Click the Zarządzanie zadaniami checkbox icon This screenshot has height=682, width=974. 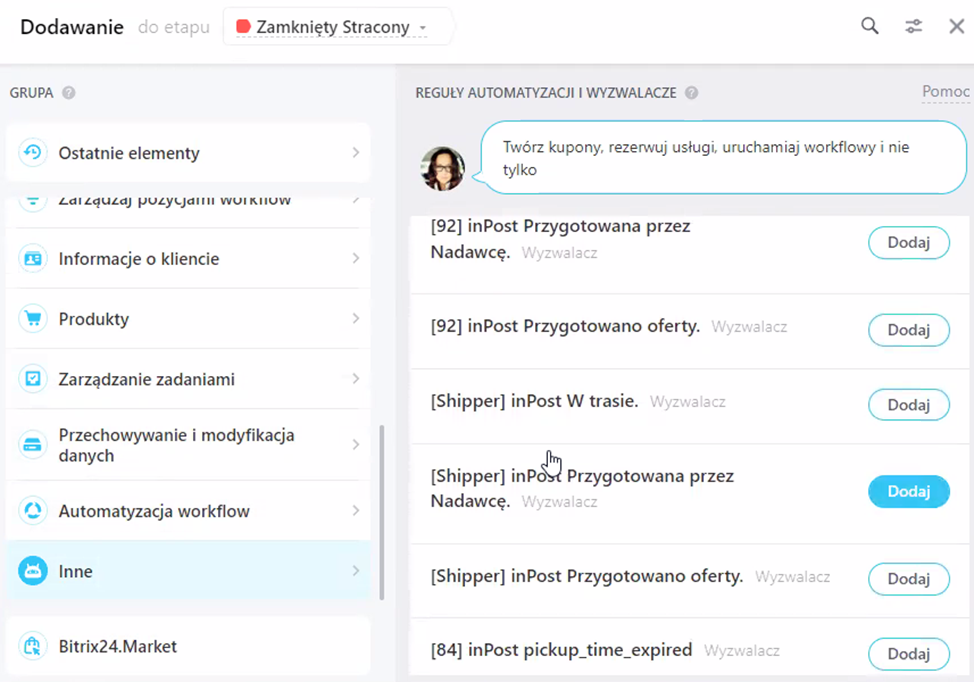point(33,379)
